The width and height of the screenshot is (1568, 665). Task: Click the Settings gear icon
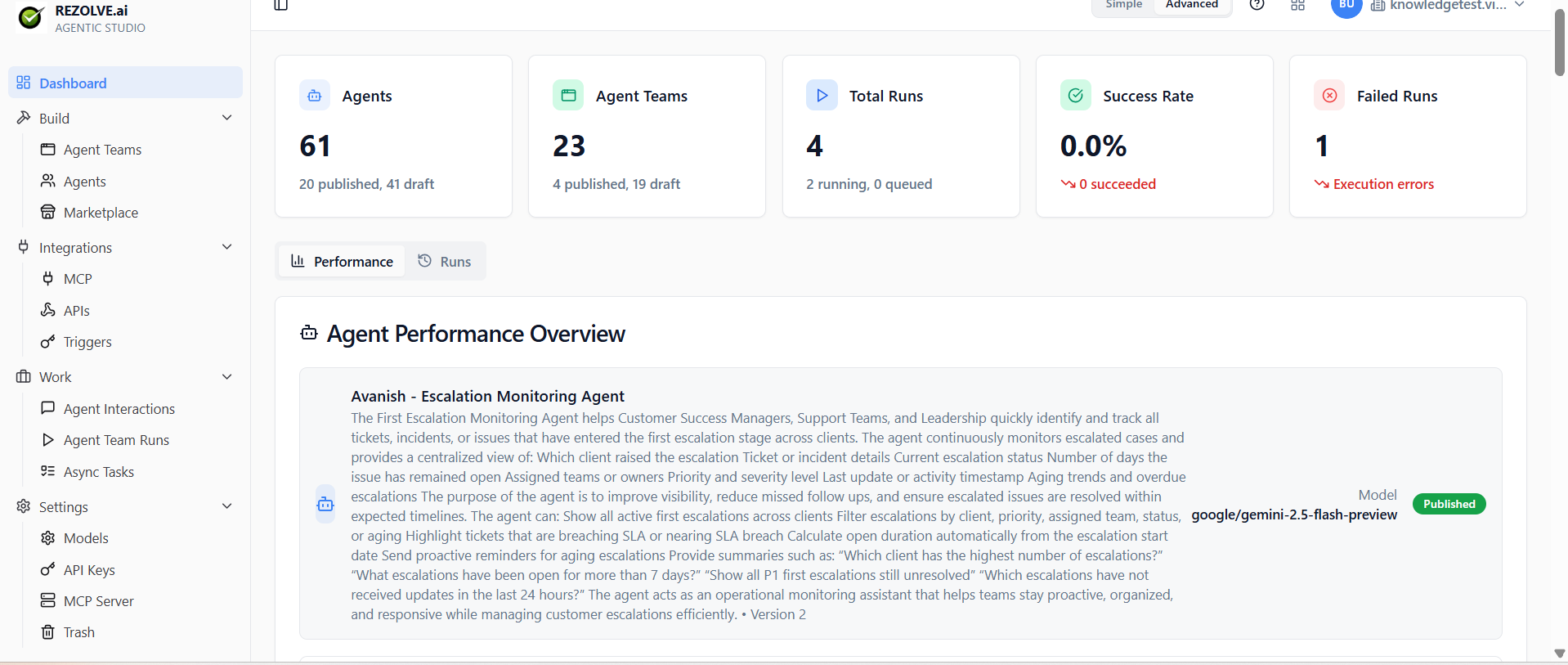(23, 506)
